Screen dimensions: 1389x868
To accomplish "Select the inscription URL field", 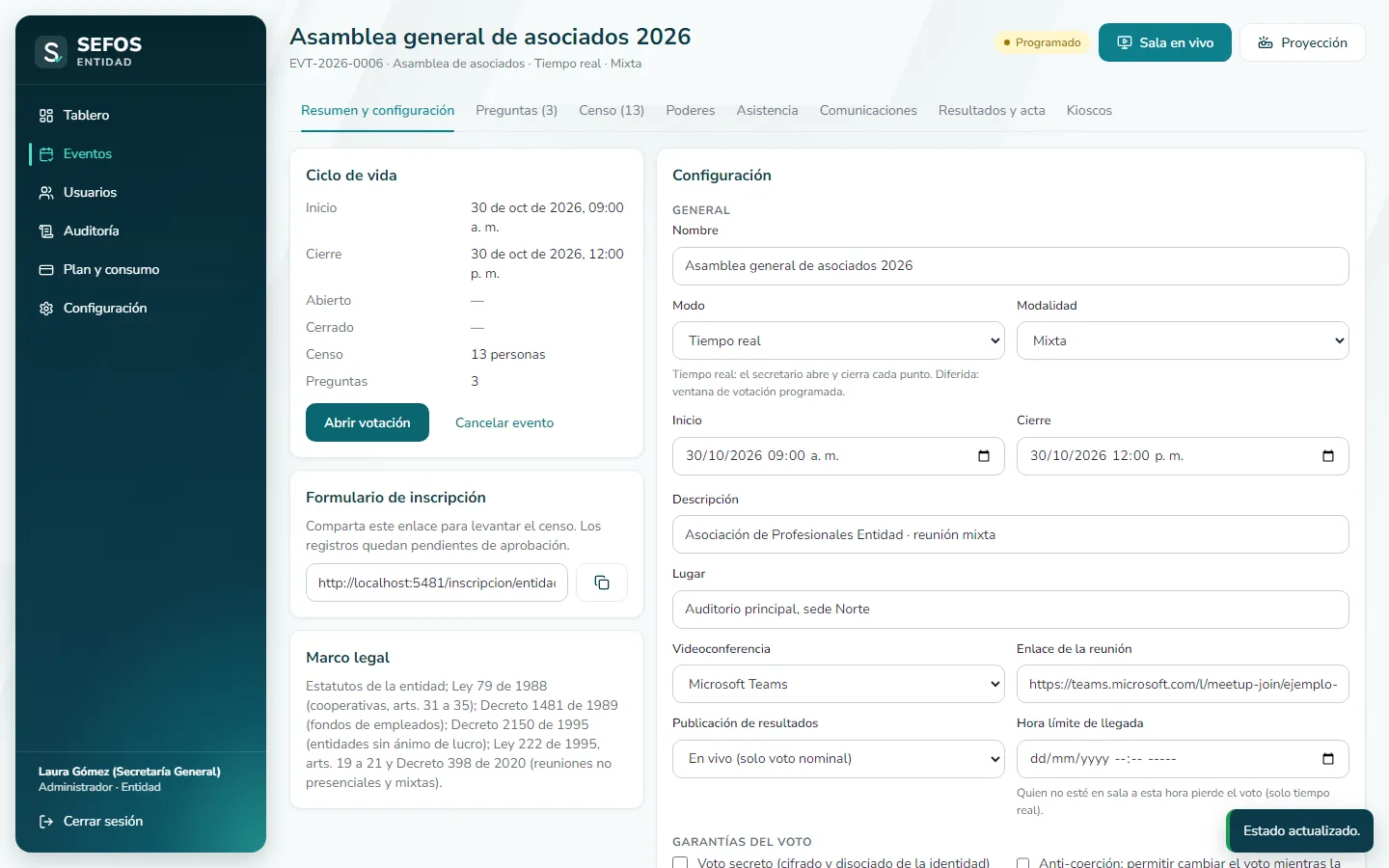I will 437,583.
